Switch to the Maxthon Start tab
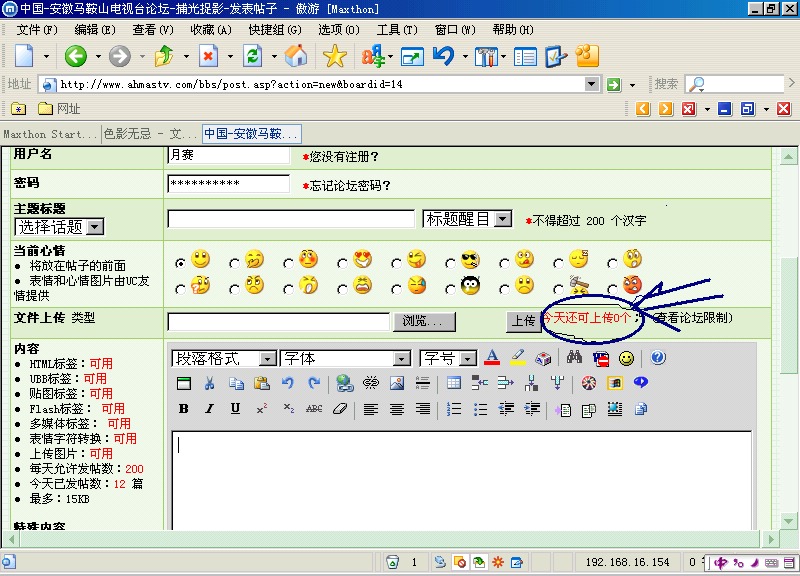Viewport: 800px width, 576px height. pos(50,133)
